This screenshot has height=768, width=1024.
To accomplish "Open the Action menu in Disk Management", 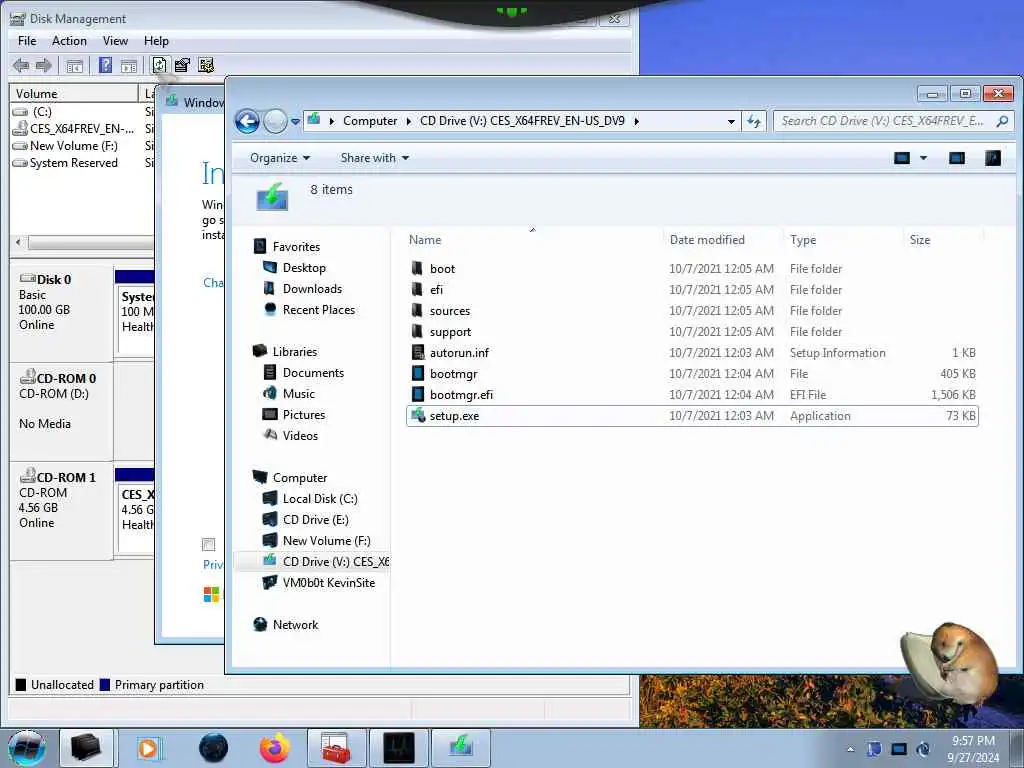I will click(69, 41).
